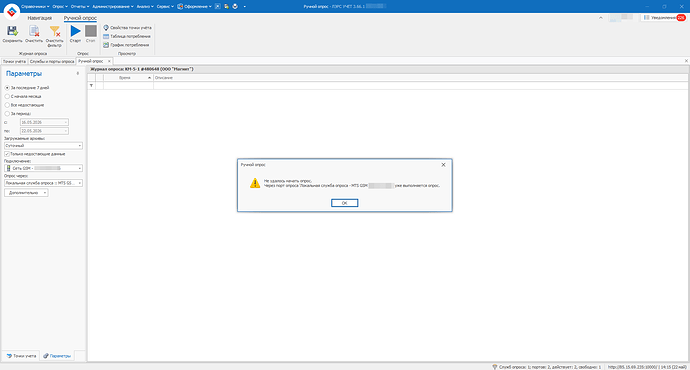Screen dimensions: 690x370
Task: Click the quick access customize arrow
Action: pos(245,7)
